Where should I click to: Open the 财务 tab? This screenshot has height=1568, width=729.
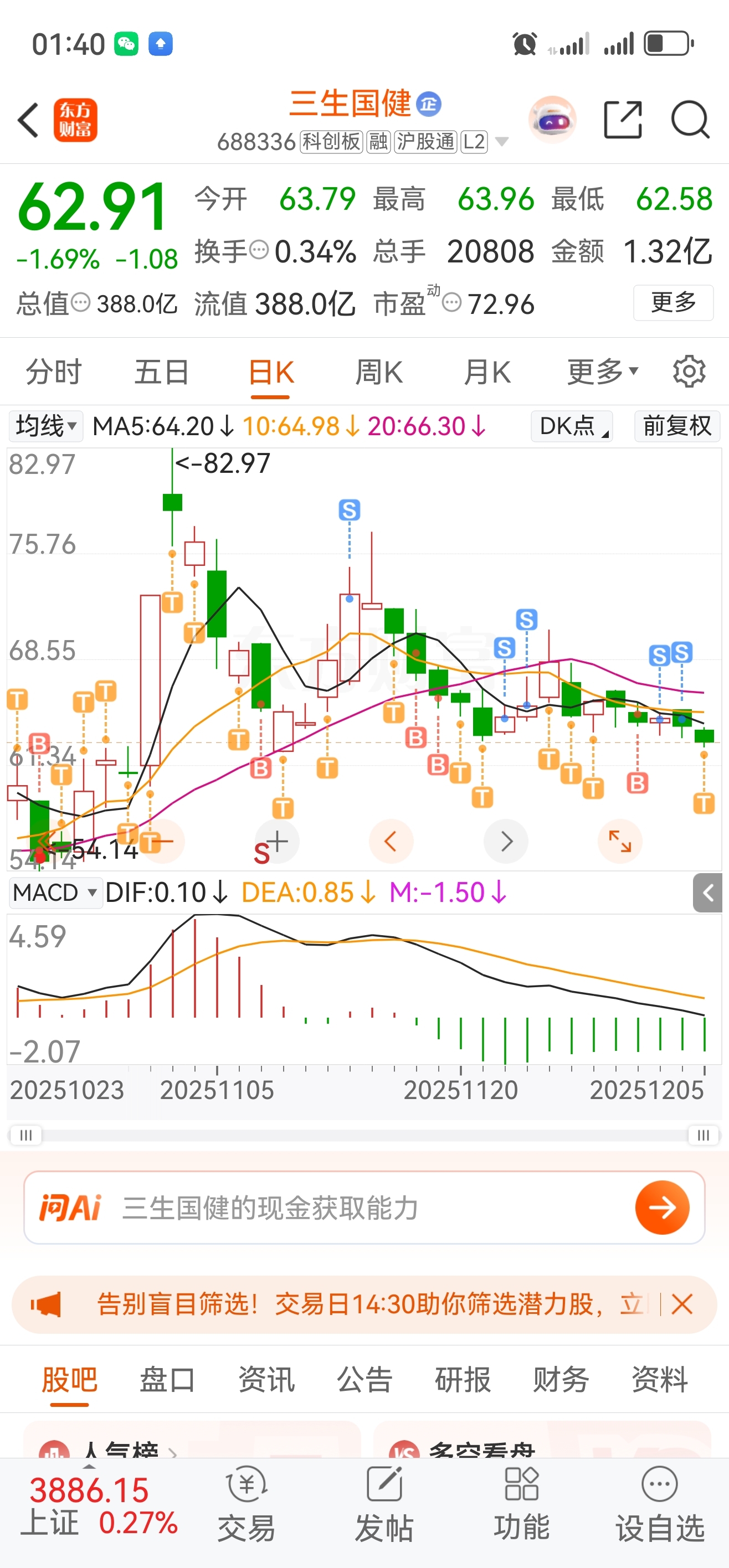561,1379
